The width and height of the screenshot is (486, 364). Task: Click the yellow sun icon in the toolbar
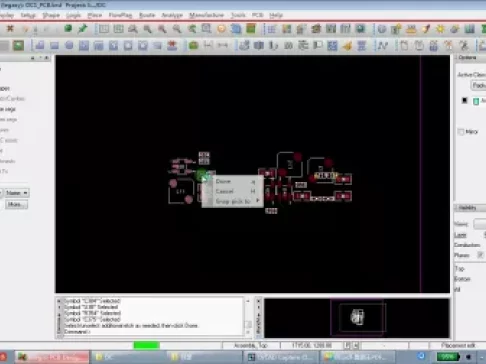point(440,29)
